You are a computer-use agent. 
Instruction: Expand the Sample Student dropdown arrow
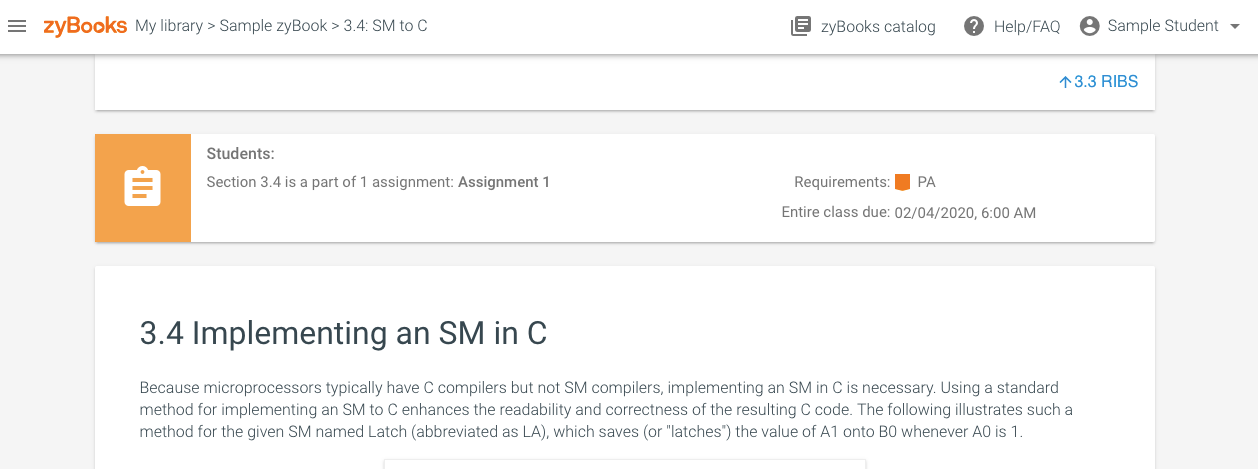tap(1234, 27)
